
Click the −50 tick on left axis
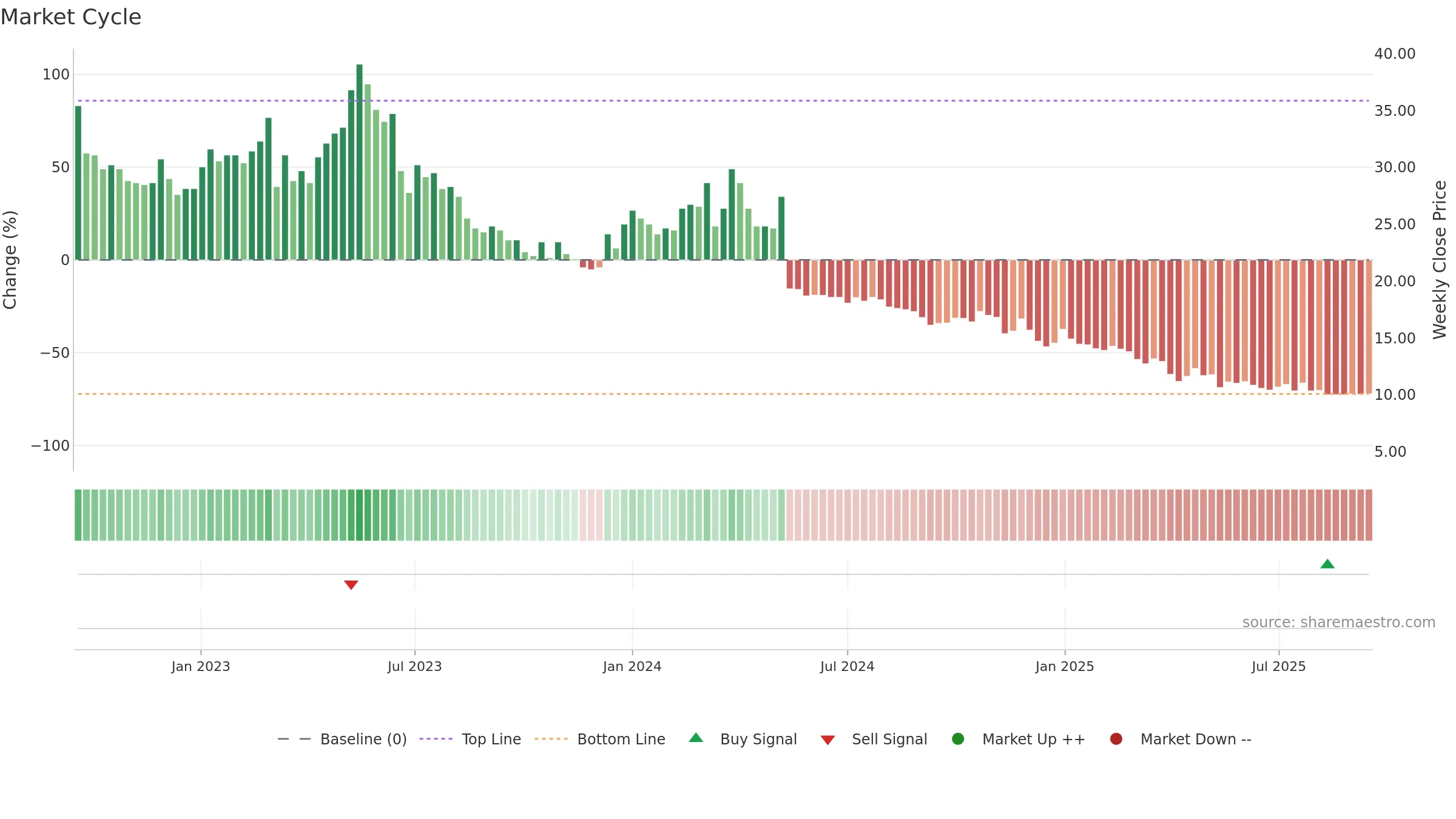pyautogui.click(x=55, y=353)
